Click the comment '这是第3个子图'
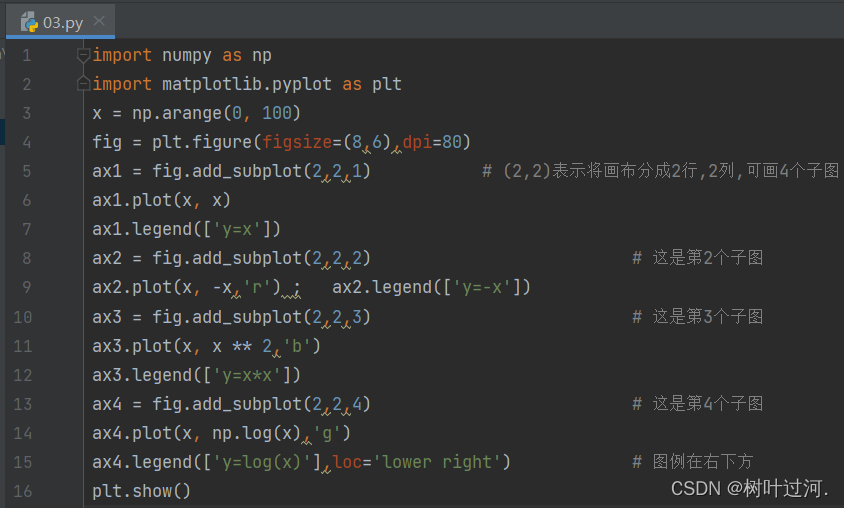Screen dimensions: 844x508 (x=698, y=316)
